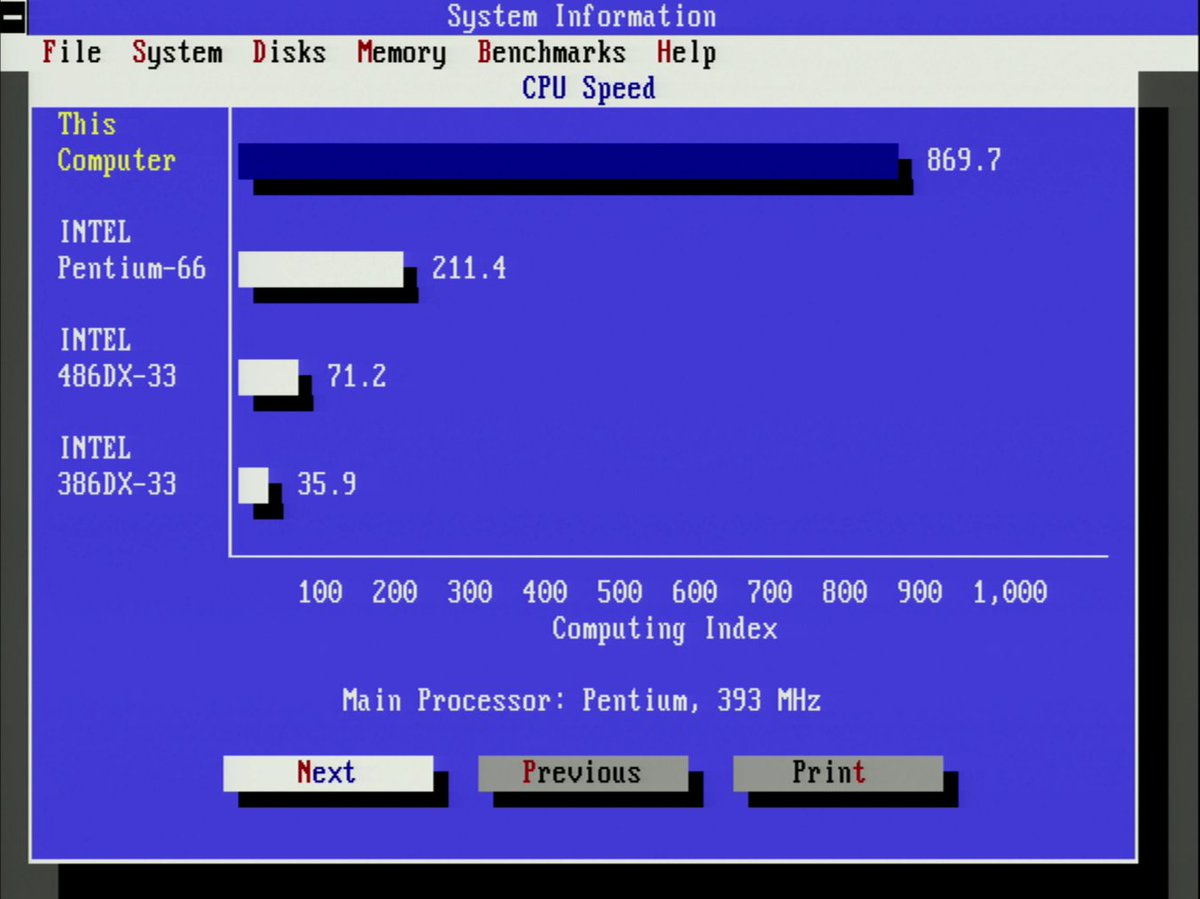
Task: Open the Benchmarks menu
Action: coord(552,52)
